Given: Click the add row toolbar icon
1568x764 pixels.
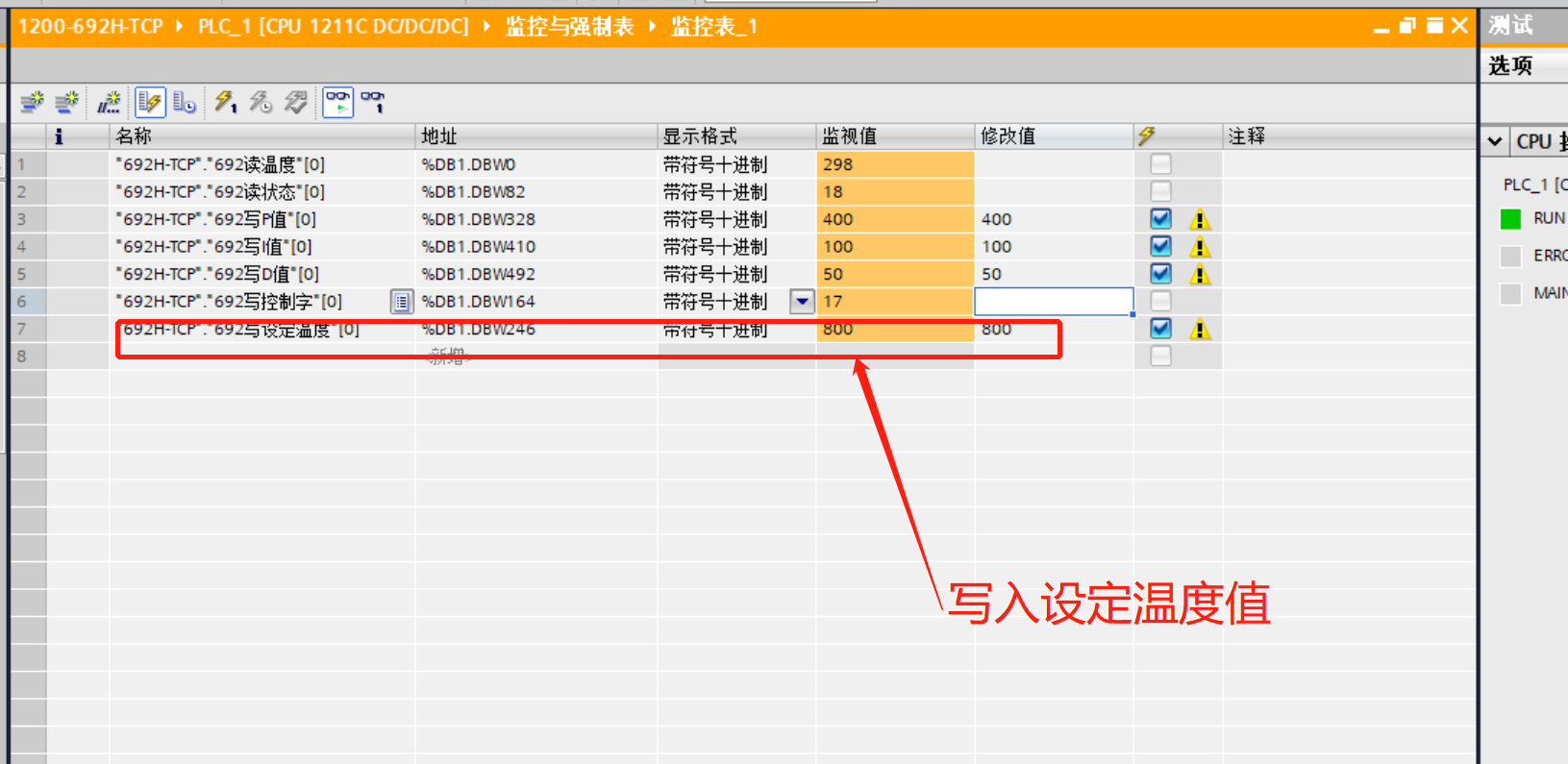Looking at the screenshot, I should tap(66, 102).
